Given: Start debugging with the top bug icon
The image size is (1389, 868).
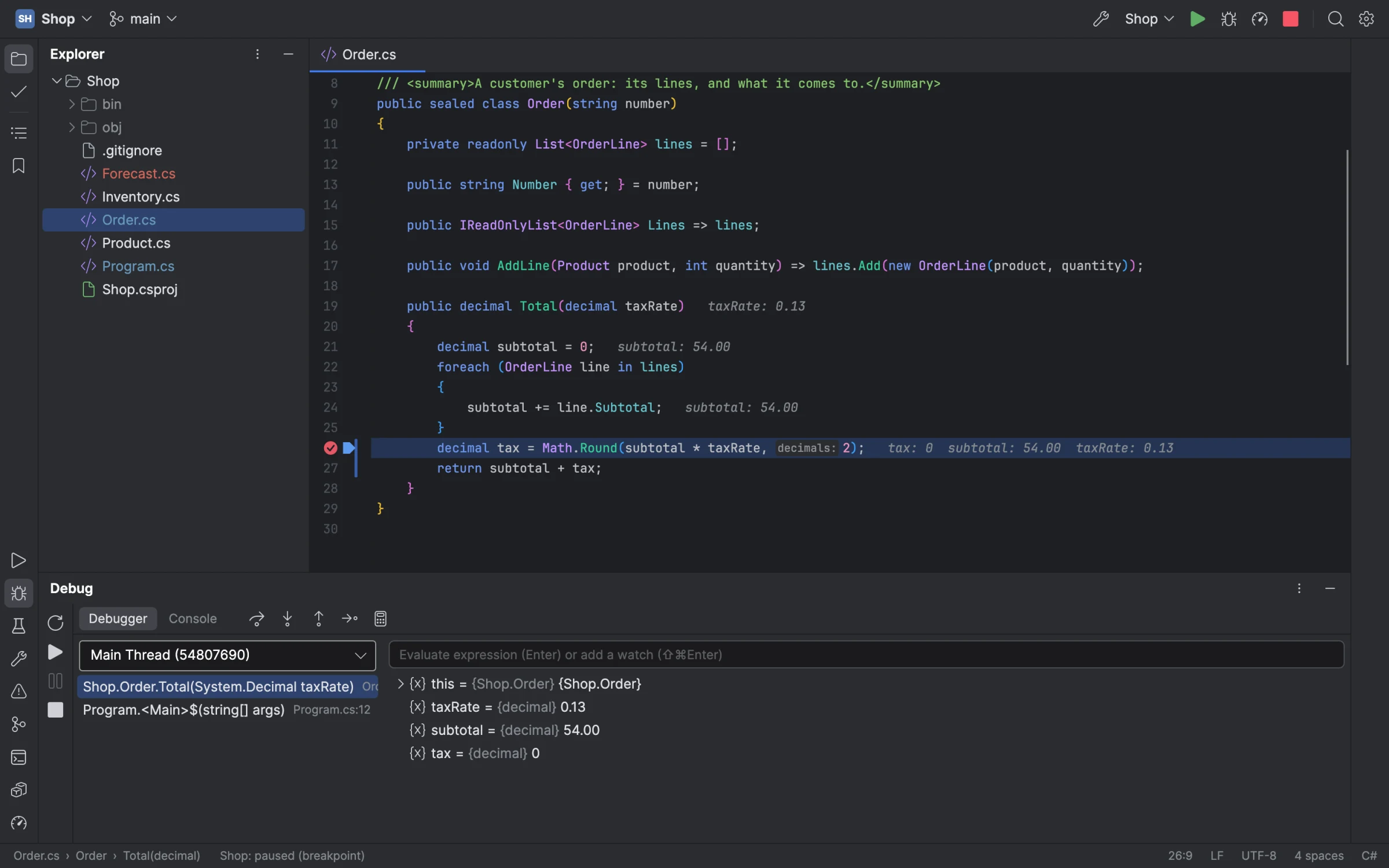Looking at the screenshot, I should point(1229,19).
